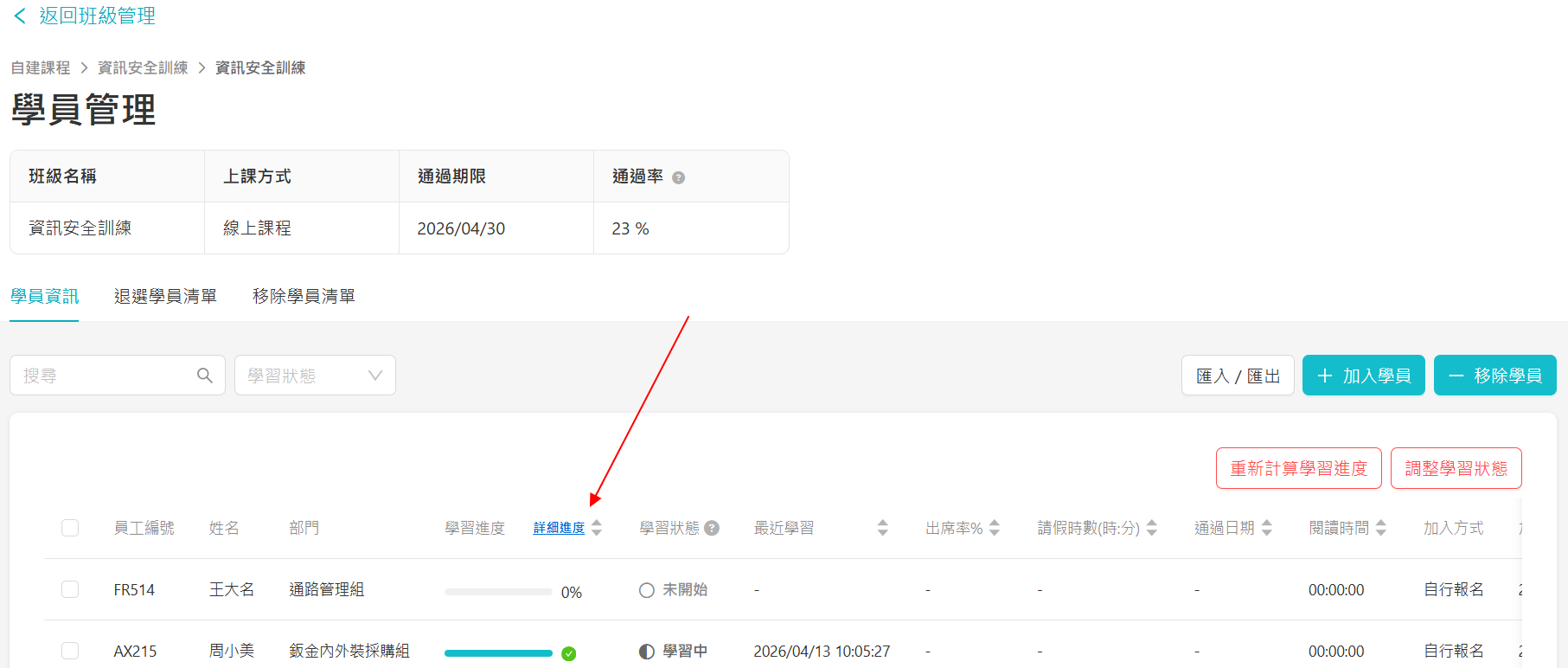1568x668 pixels.
Task: Open the 匯入 / 匯出 menu
Action: (x=1238, y=376)
